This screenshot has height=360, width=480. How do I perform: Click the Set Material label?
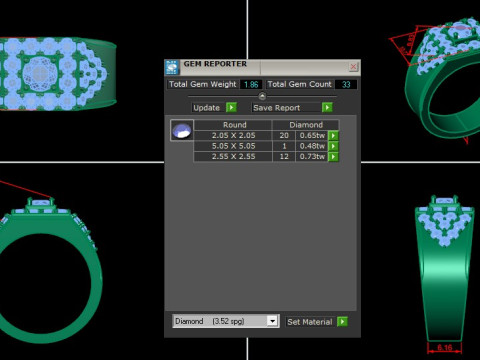click(310, 322)
